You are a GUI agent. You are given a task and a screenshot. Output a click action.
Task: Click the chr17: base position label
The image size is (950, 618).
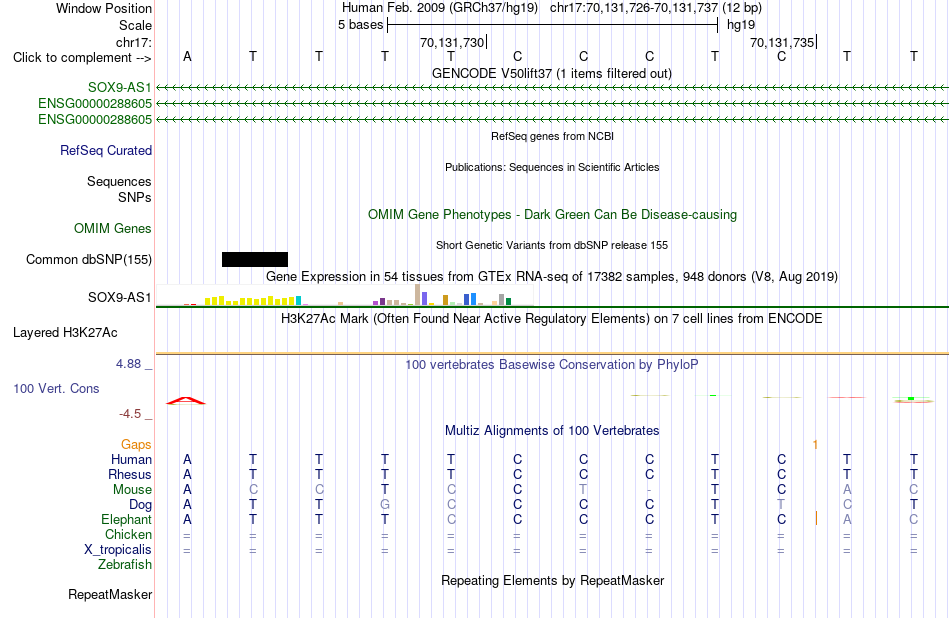134,42
